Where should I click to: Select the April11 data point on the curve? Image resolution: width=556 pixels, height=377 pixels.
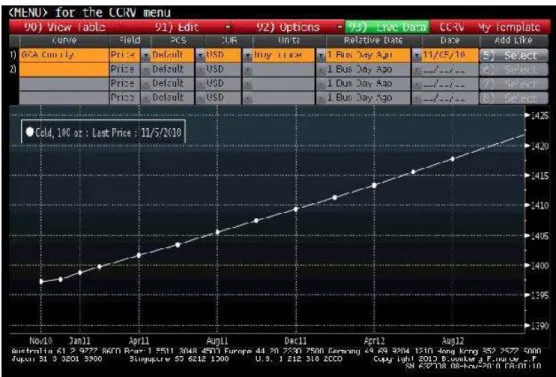coord(139,255)
